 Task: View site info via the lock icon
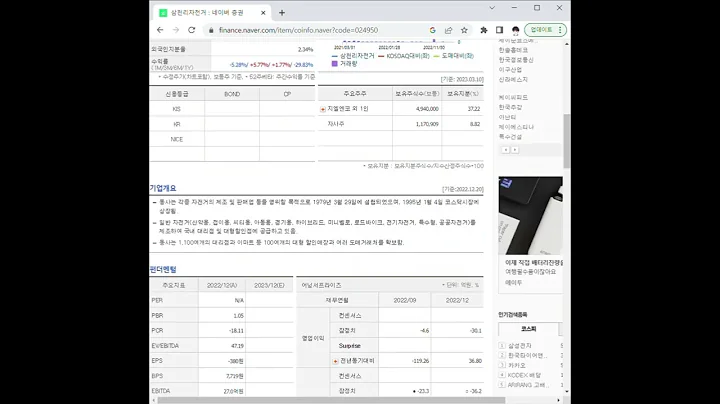tap(211, 30)
